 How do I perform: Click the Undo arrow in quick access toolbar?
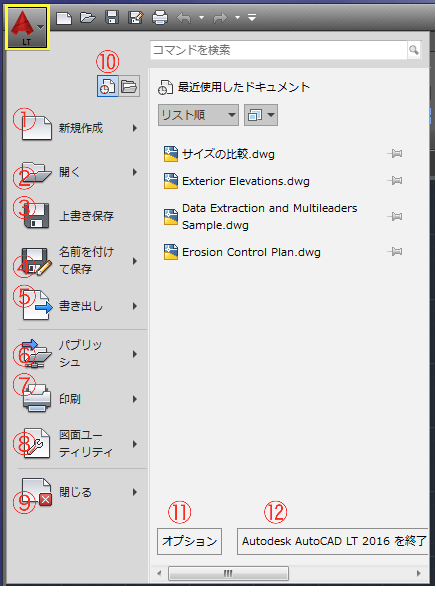point(184,18)
